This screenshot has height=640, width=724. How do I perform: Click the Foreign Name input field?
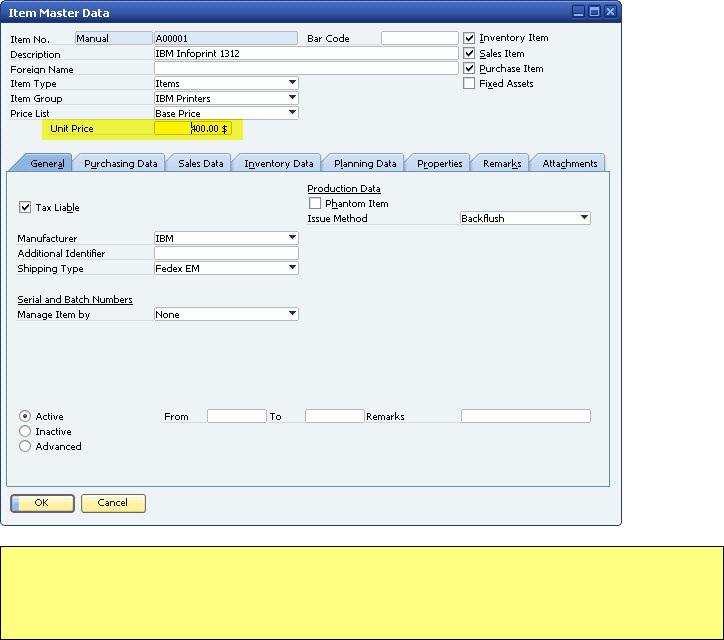(306, 68)
